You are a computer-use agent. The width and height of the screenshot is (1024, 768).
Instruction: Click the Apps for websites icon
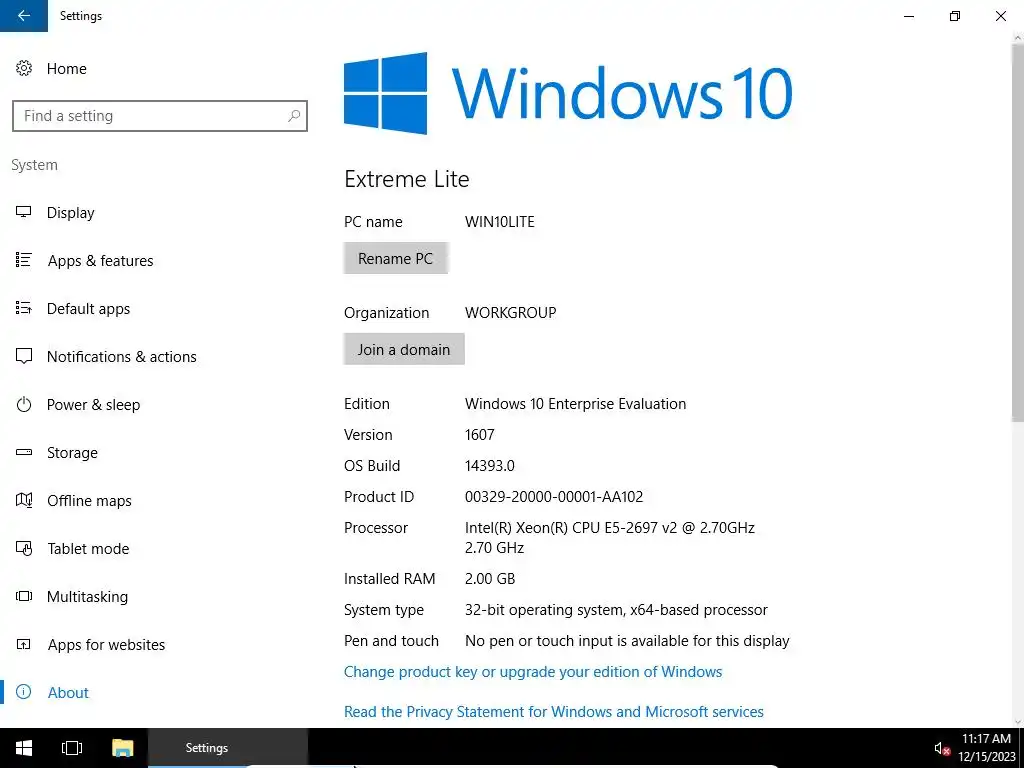coord(24,645)
